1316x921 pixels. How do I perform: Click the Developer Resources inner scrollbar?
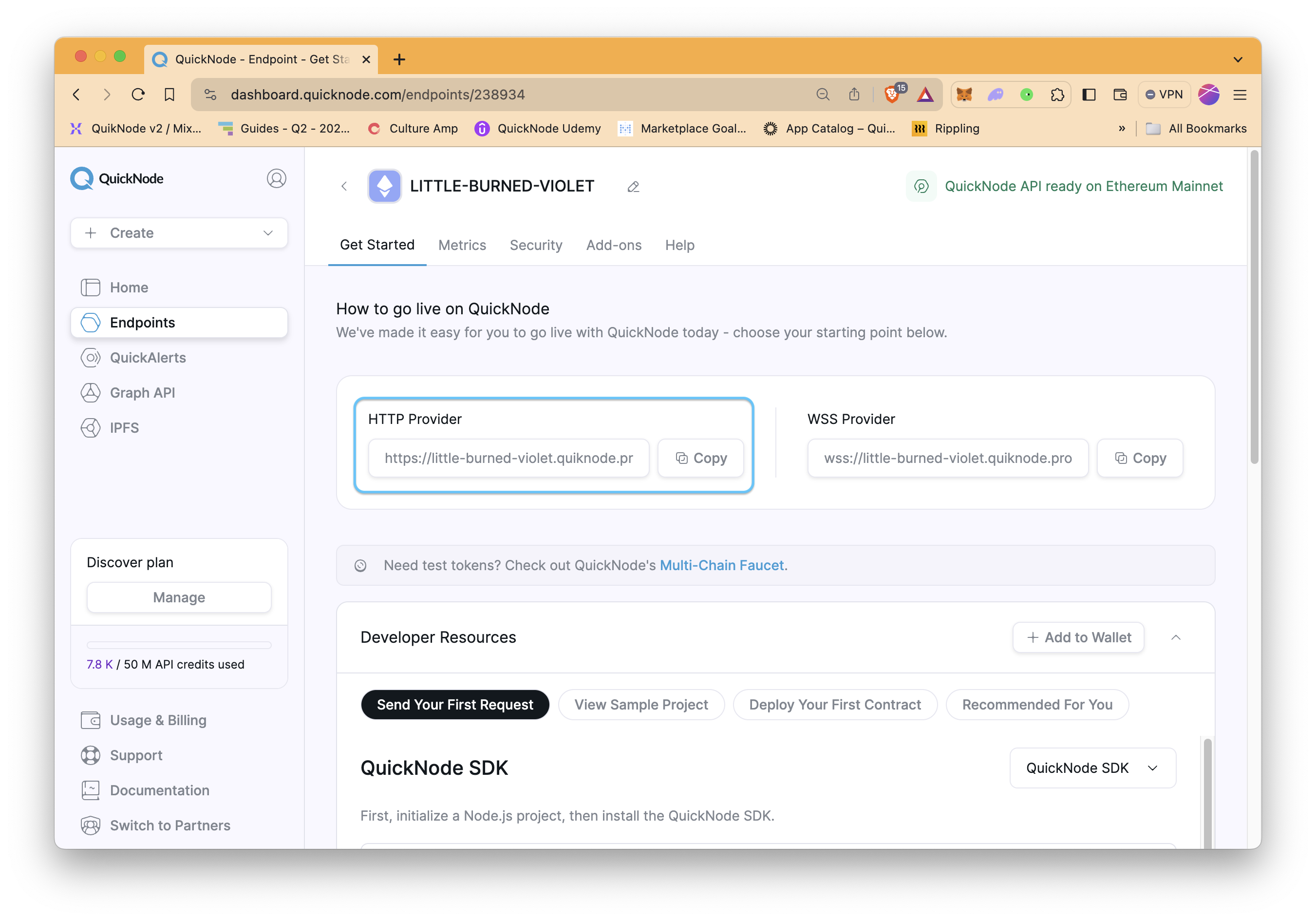tap(1208, 794)
